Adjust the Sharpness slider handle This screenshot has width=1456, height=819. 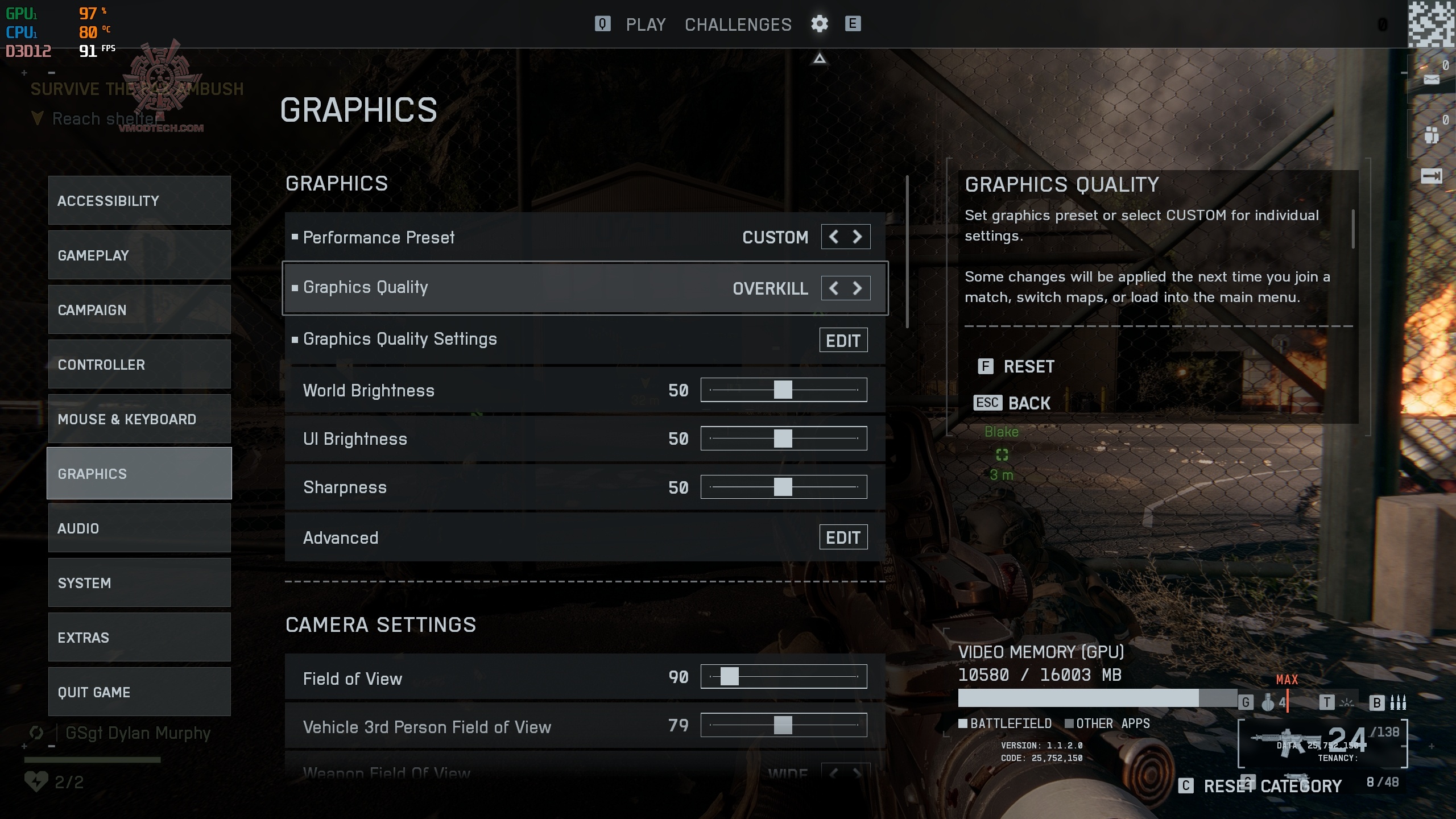click(x=783, y=487)
